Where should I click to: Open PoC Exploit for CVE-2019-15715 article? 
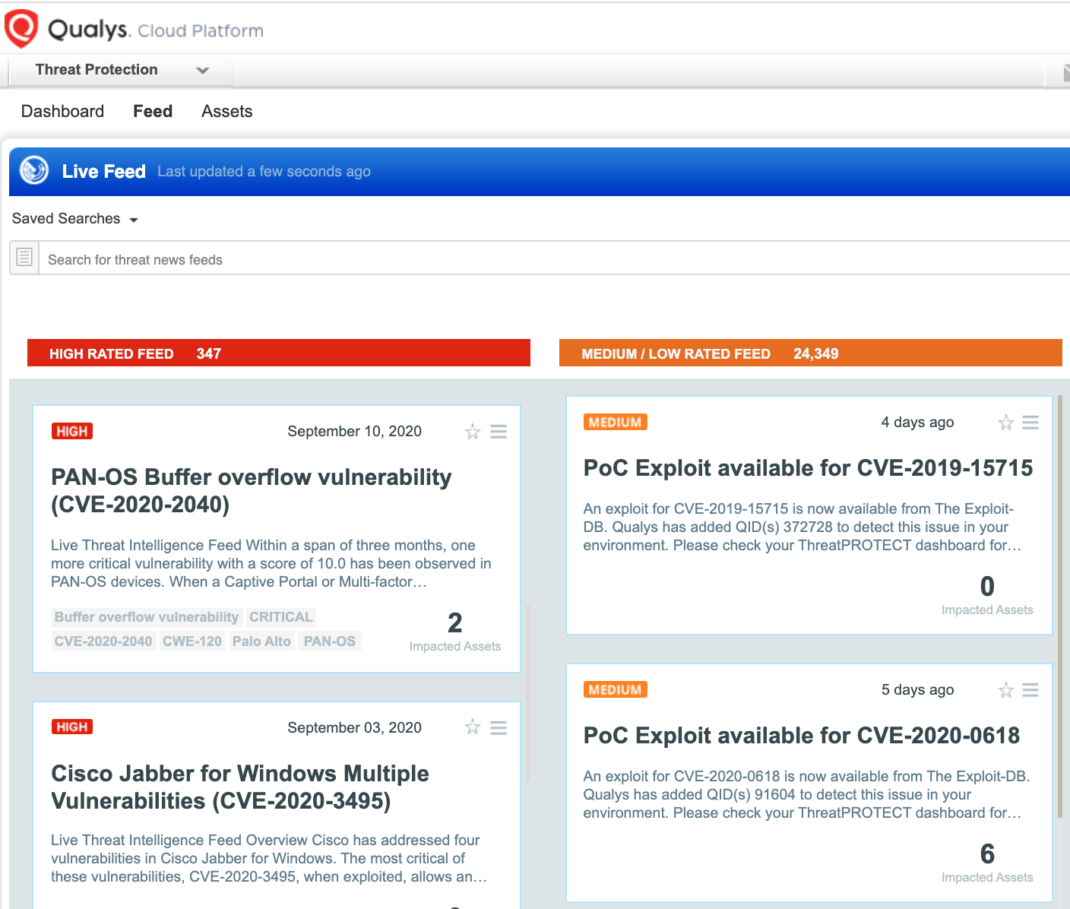click(808, 467)
